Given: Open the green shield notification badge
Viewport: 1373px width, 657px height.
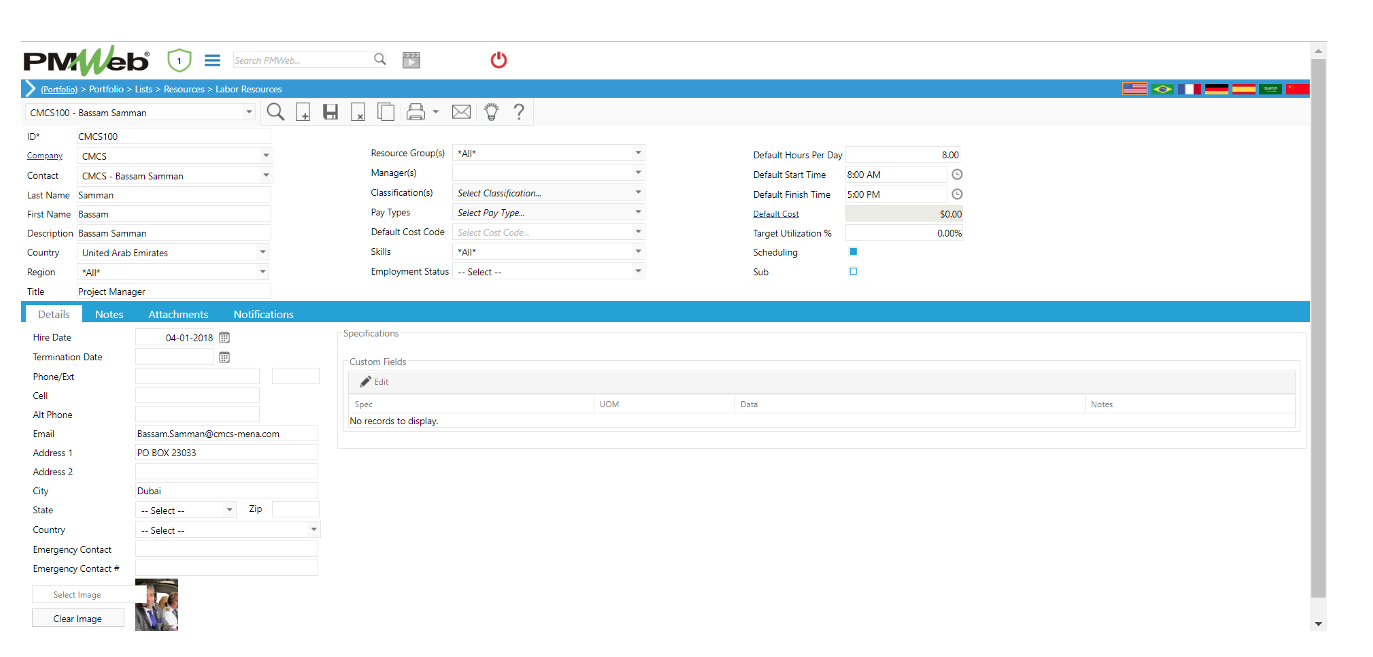Looking at the screenshot, I should tap(179, 60).
